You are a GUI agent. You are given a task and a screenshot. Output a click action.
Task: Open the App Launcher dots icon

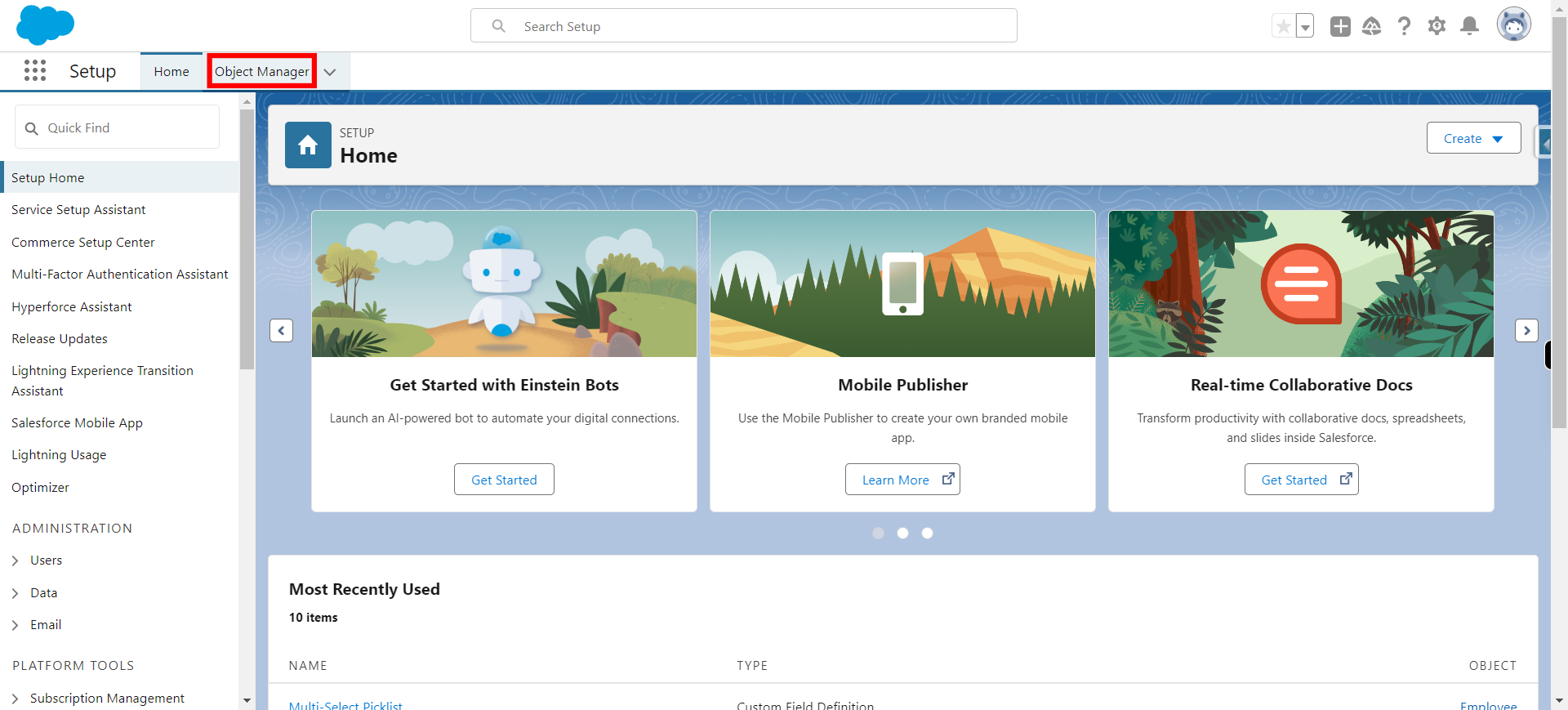click(x=35, y=71)
